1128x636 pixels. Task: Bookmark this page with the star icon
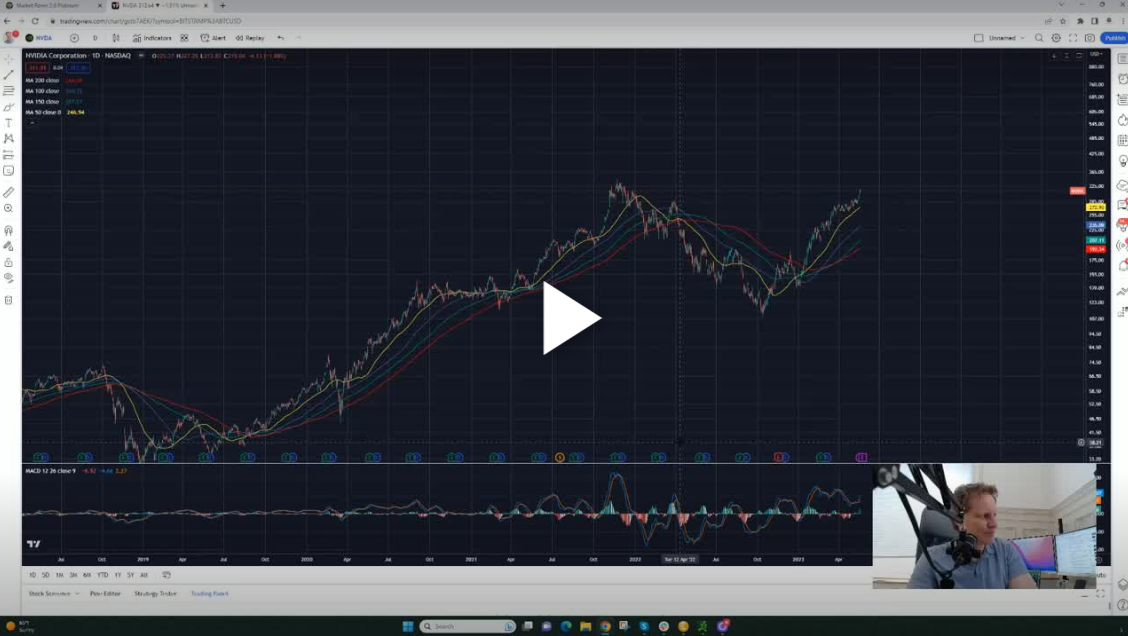1063,21
